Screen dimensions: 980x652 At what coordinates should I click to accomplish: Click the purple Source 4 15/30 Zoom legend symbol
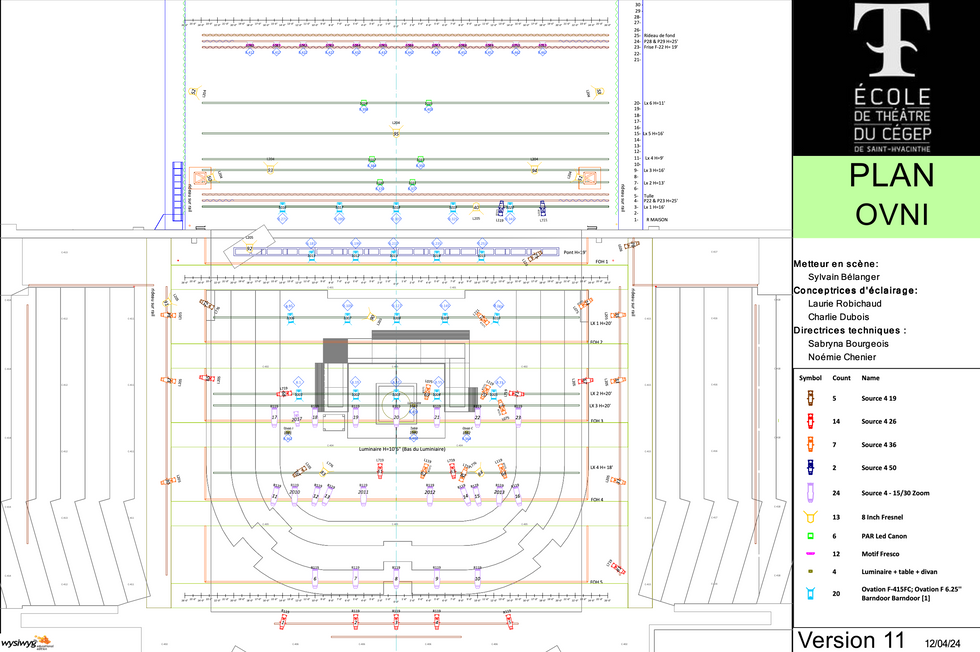point(810,493)
